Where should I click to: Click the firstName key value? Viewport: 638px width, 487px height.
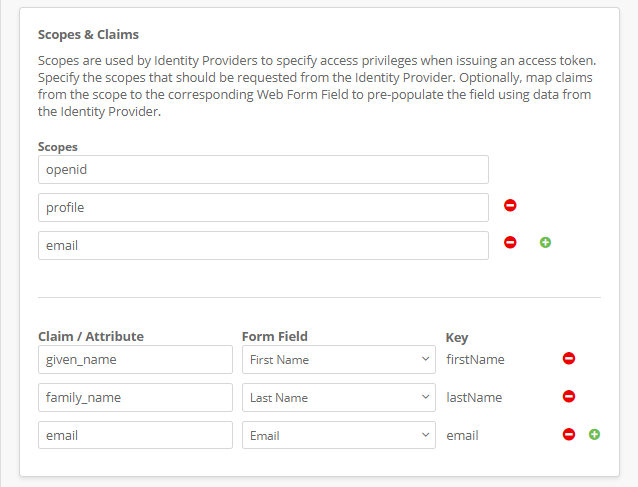(475, 360)
